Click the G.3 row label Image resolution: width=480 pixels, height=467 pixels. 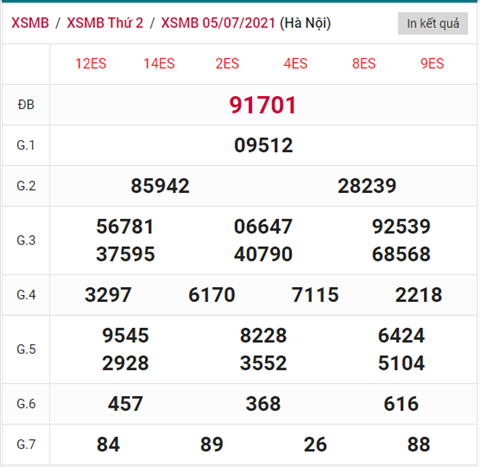(26, 240)
